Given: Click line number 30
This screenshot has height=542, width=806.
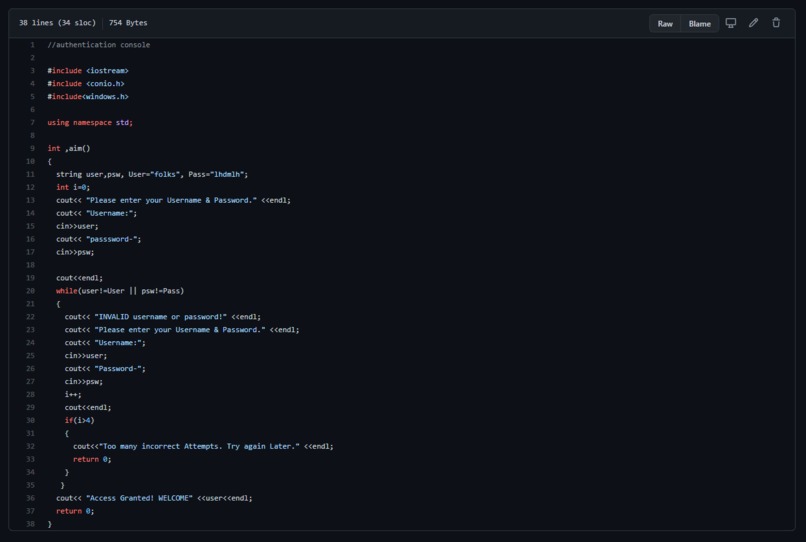Looking at the screenshot, I should (x=30, y=420).
